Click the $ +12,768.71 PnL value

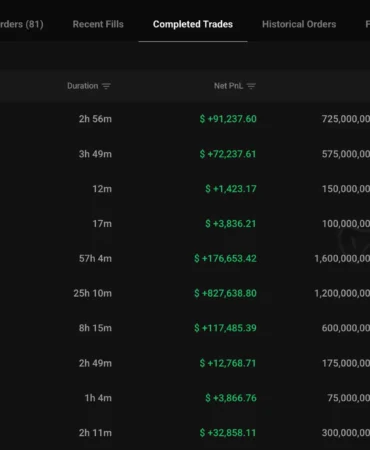pyautogui.click(x=228, y=363)
